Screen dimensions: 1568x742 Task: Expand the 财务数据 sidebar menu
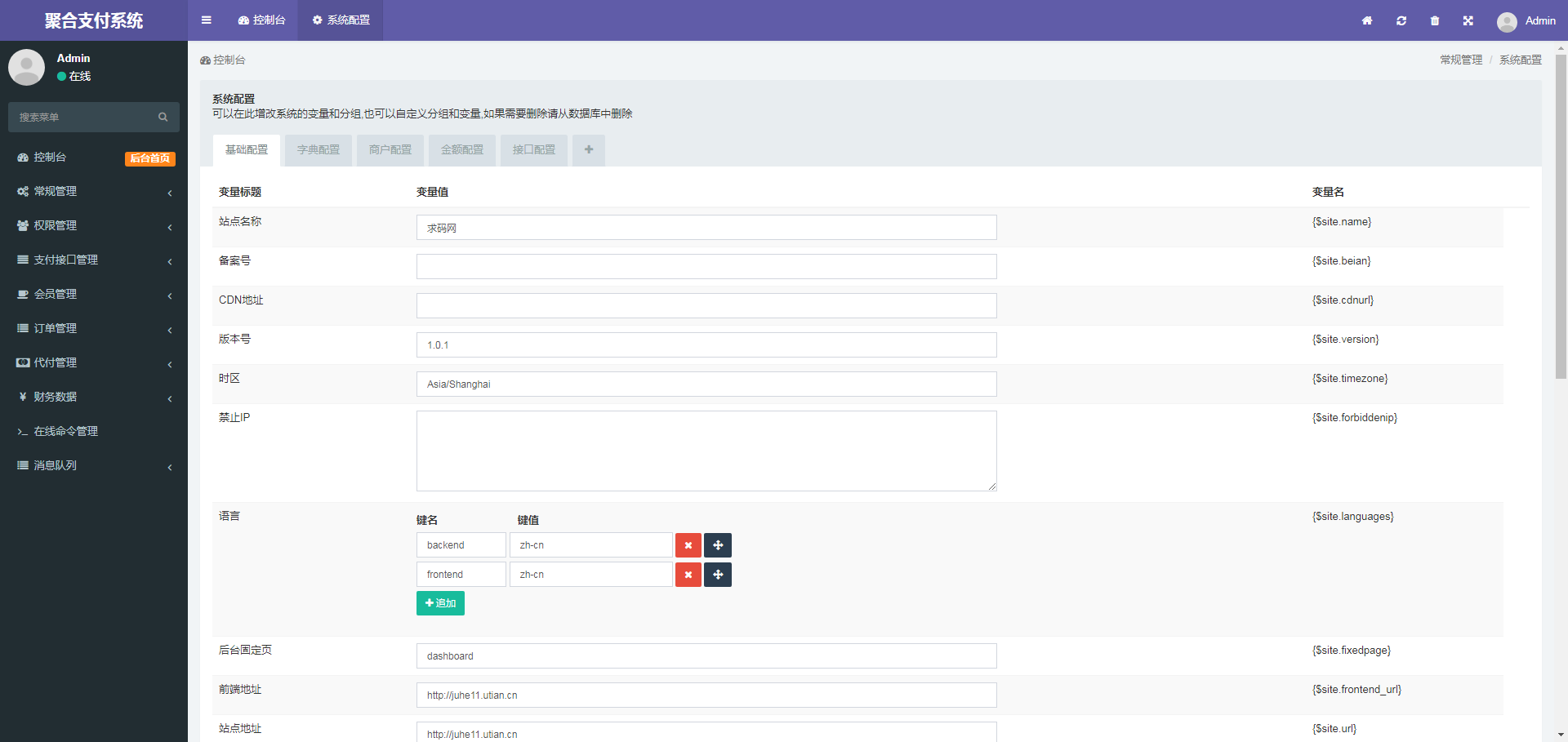[94, 397]
